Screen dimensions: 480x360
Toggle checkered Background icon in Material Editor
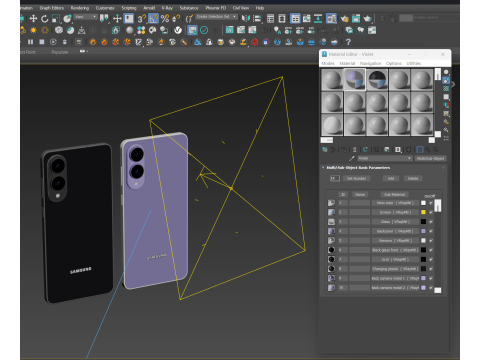point(446,89)
